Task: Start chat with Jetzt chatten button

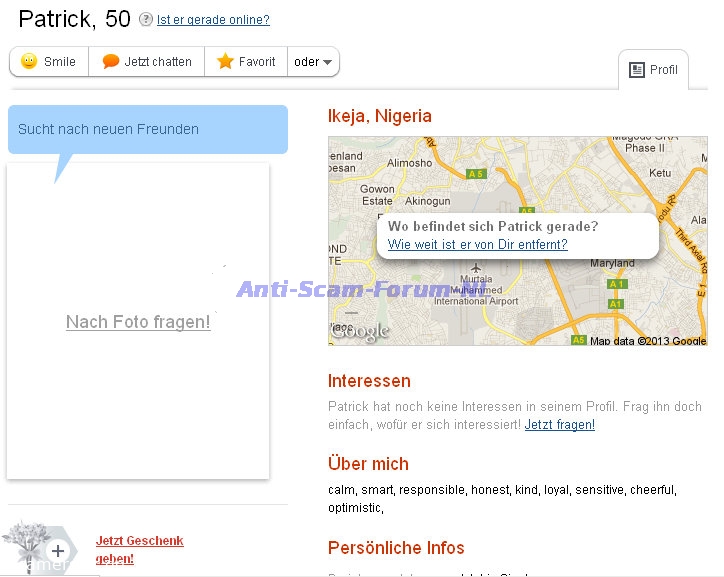Action: [147, 62]
